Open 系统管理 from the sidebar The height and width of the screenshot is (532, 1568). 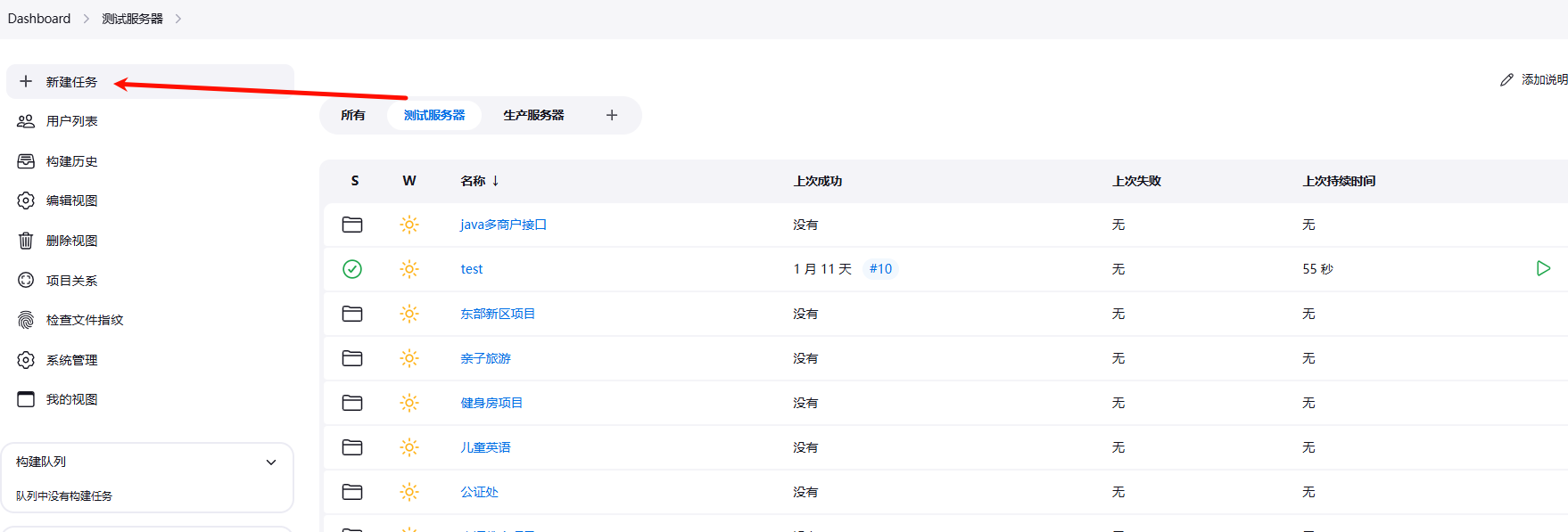pos(71,360)
